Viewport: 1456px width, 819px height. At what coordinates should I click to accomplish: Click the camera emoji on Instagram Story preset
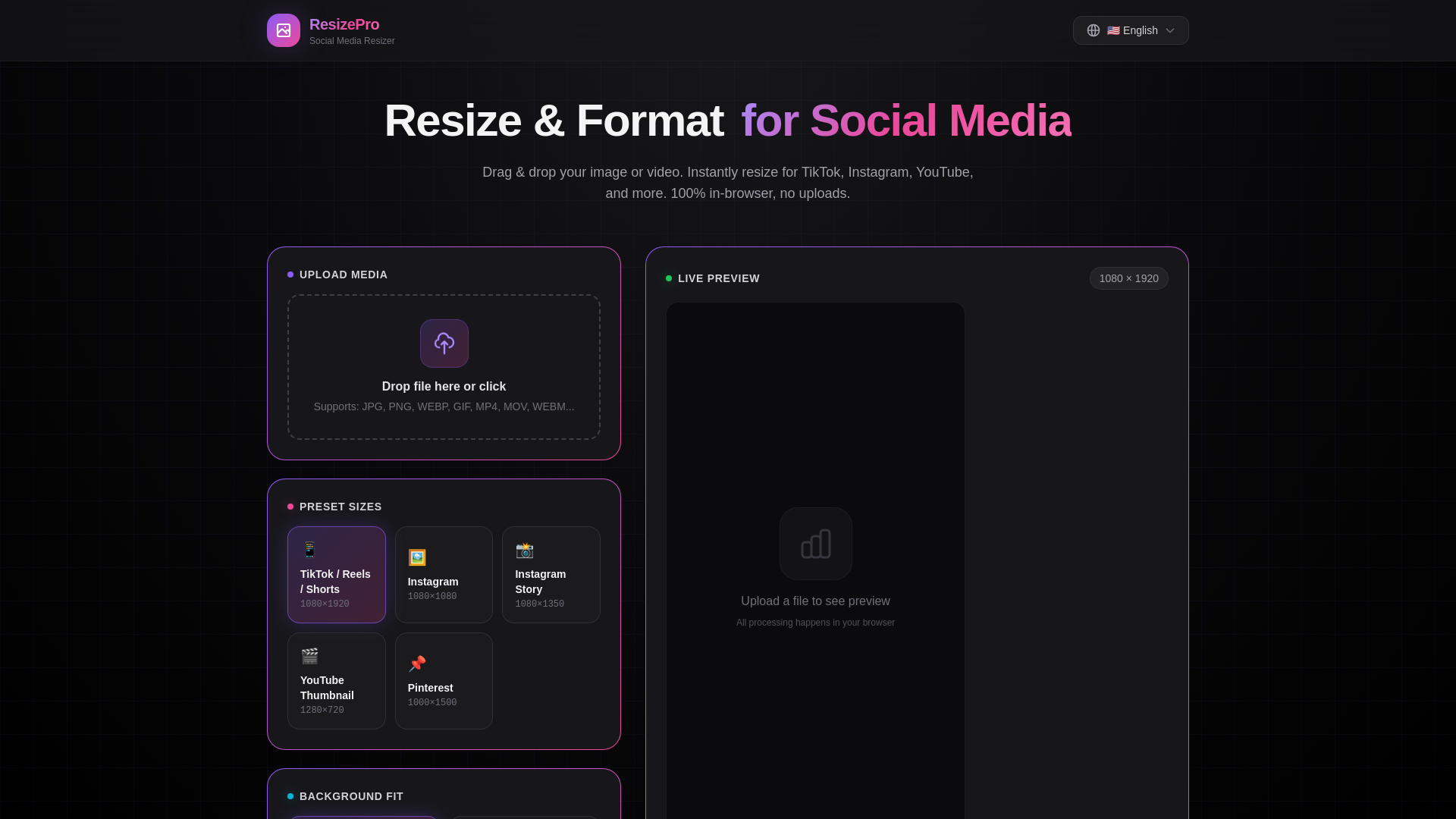(x=525, y=550)
